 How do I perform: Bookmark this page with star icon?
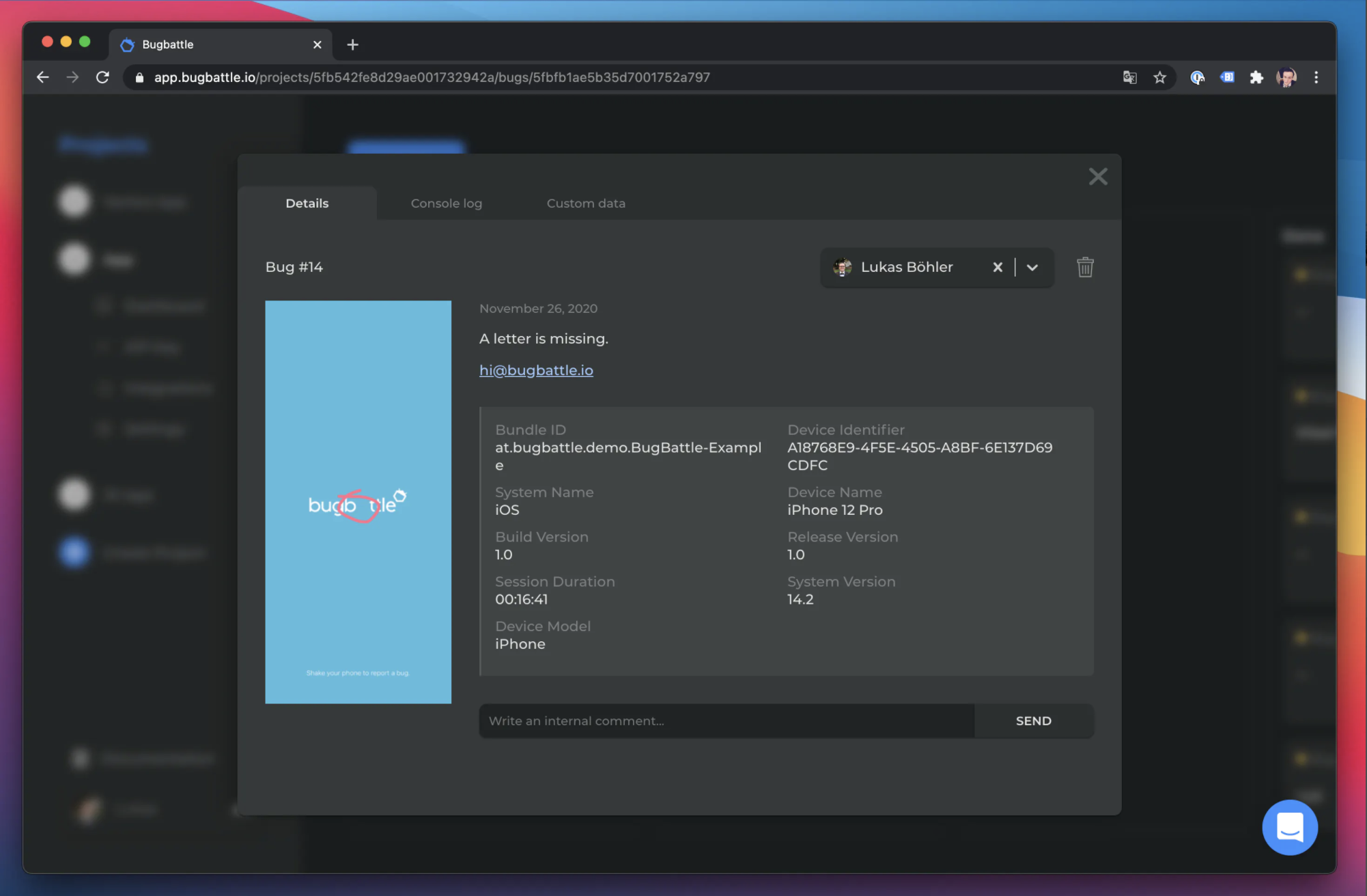click(1159, 77)
